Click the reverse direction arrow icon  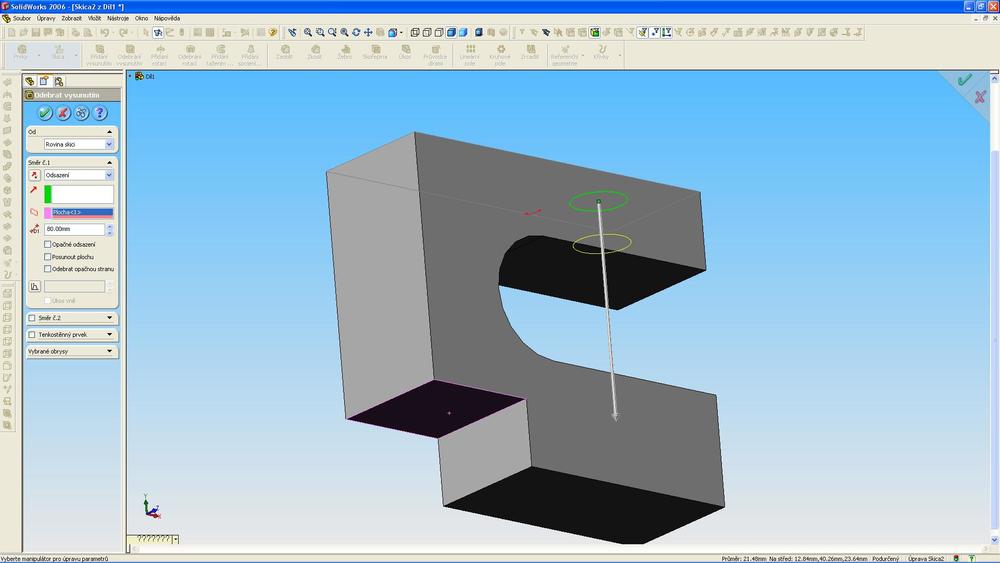click(34, 175)
